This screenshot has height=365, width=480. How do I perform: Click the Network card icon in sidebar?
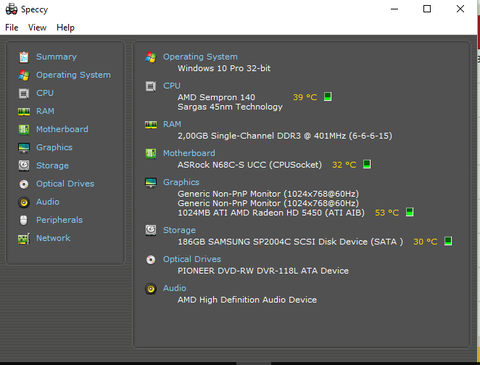pyautogui.click(x=24, y=238)
